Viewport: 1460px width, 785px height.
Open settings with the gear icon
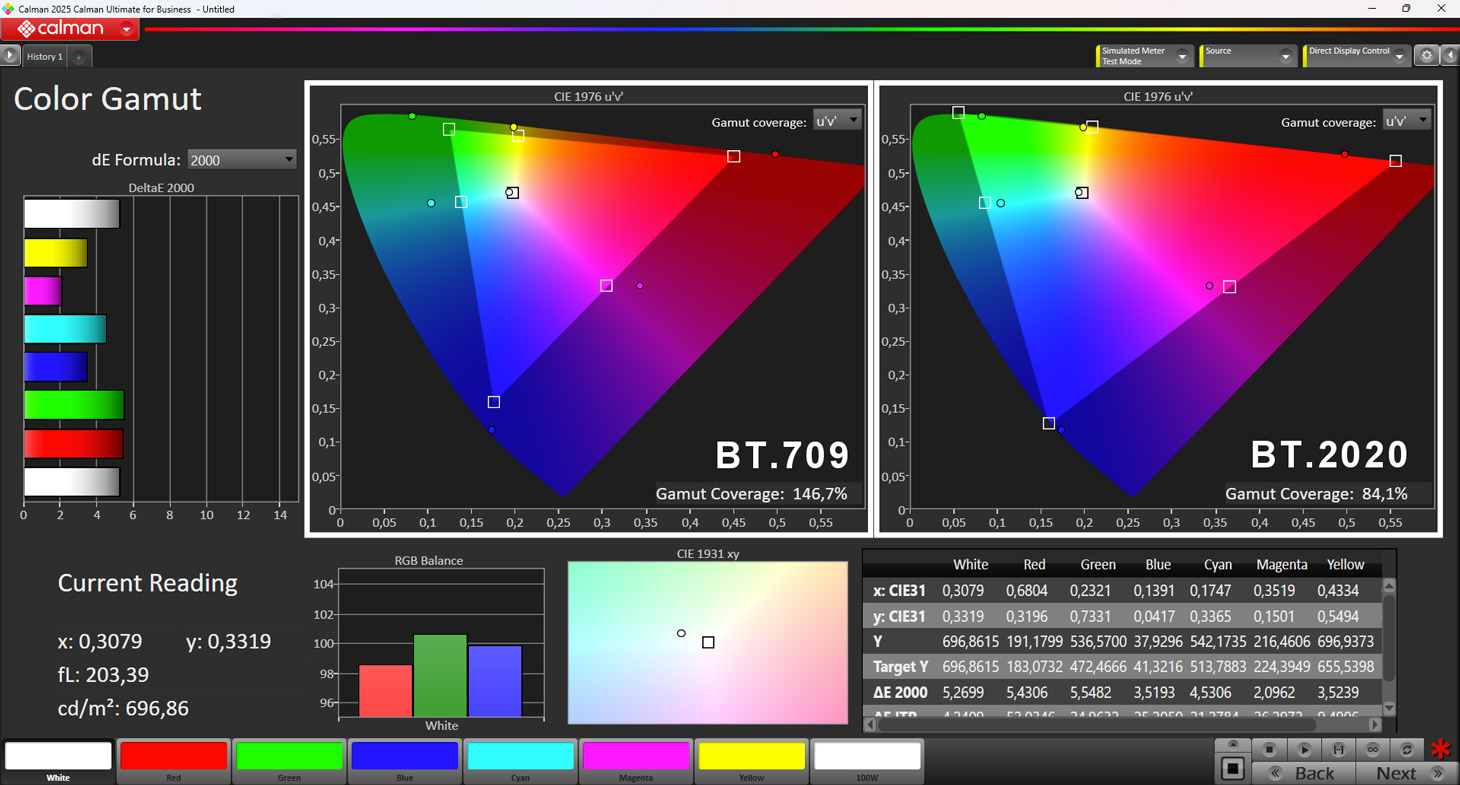pyautogui.click(x=1427, y=56)
